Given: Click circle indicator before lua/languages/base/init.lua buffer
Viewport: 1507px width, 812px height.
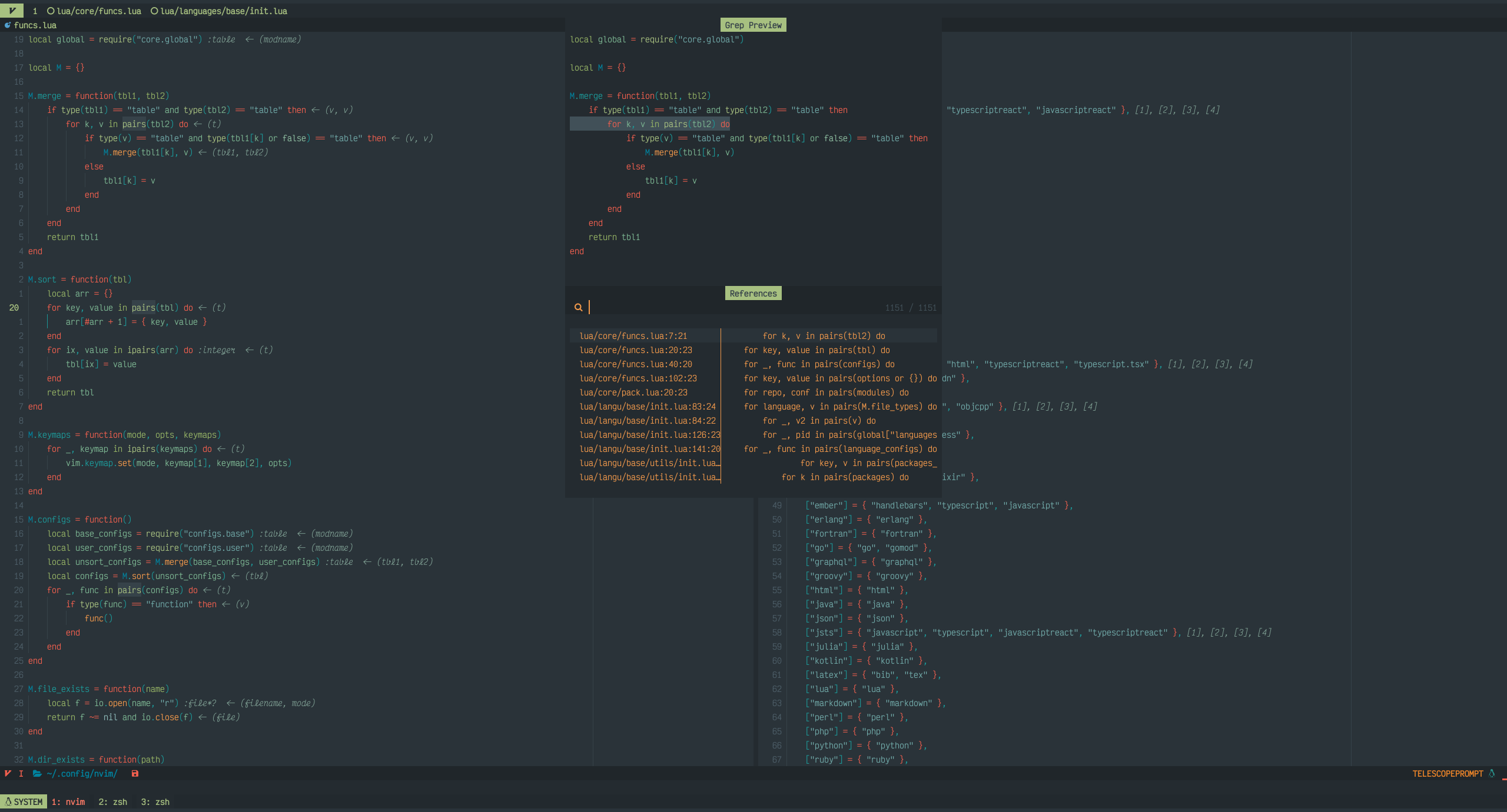Looking at the screenshot, I should click(x=154, y=11).
